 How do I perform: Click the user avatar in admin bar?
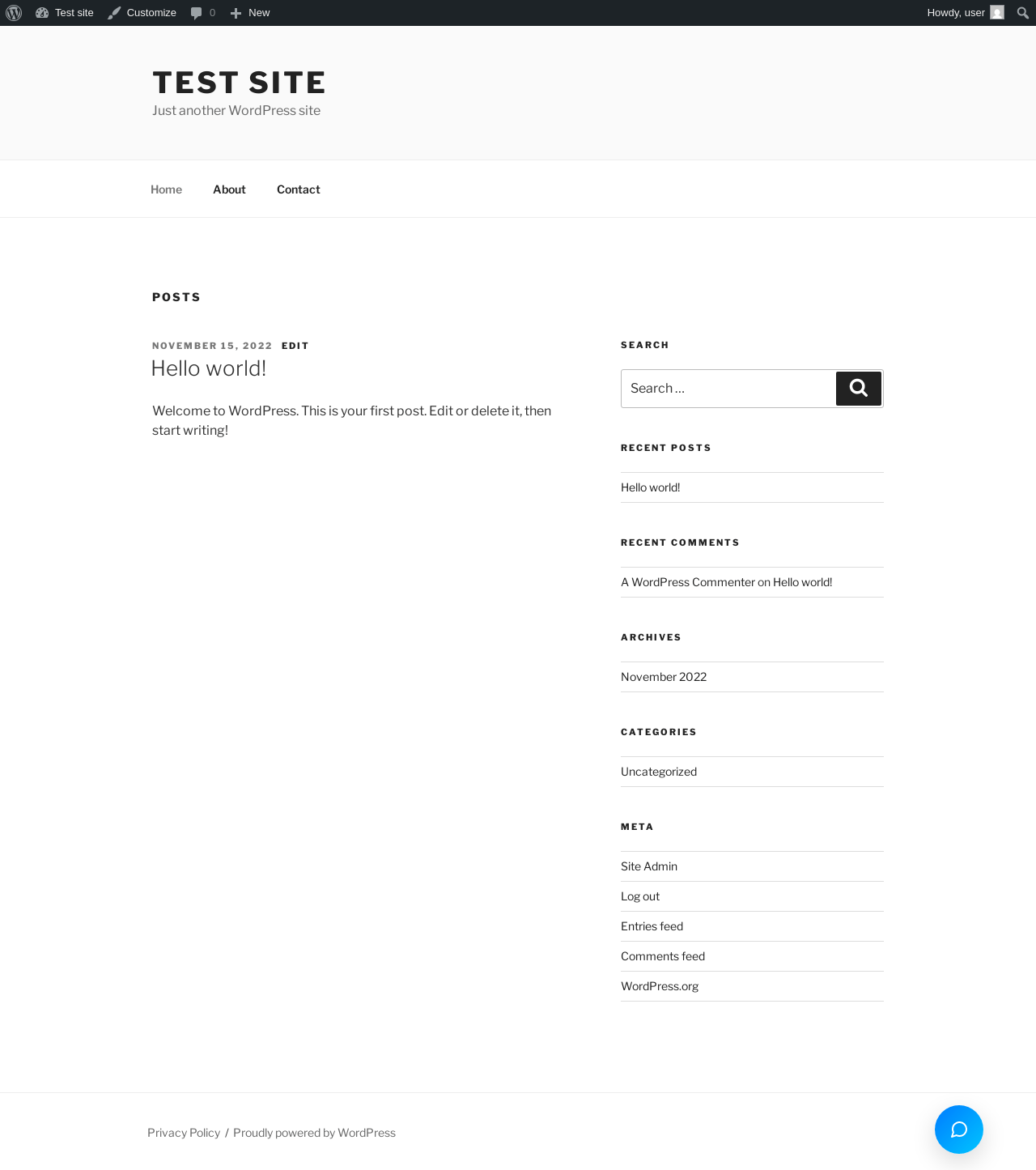pyautogui.click(x=997, y=13)
